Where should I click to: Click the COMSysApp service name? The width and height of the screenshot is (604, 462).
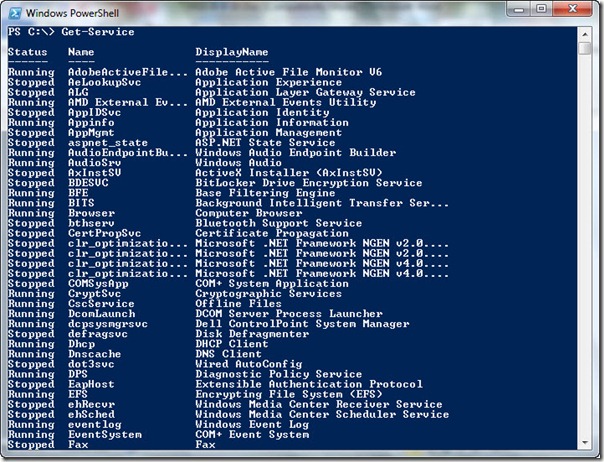pos(98,284)
